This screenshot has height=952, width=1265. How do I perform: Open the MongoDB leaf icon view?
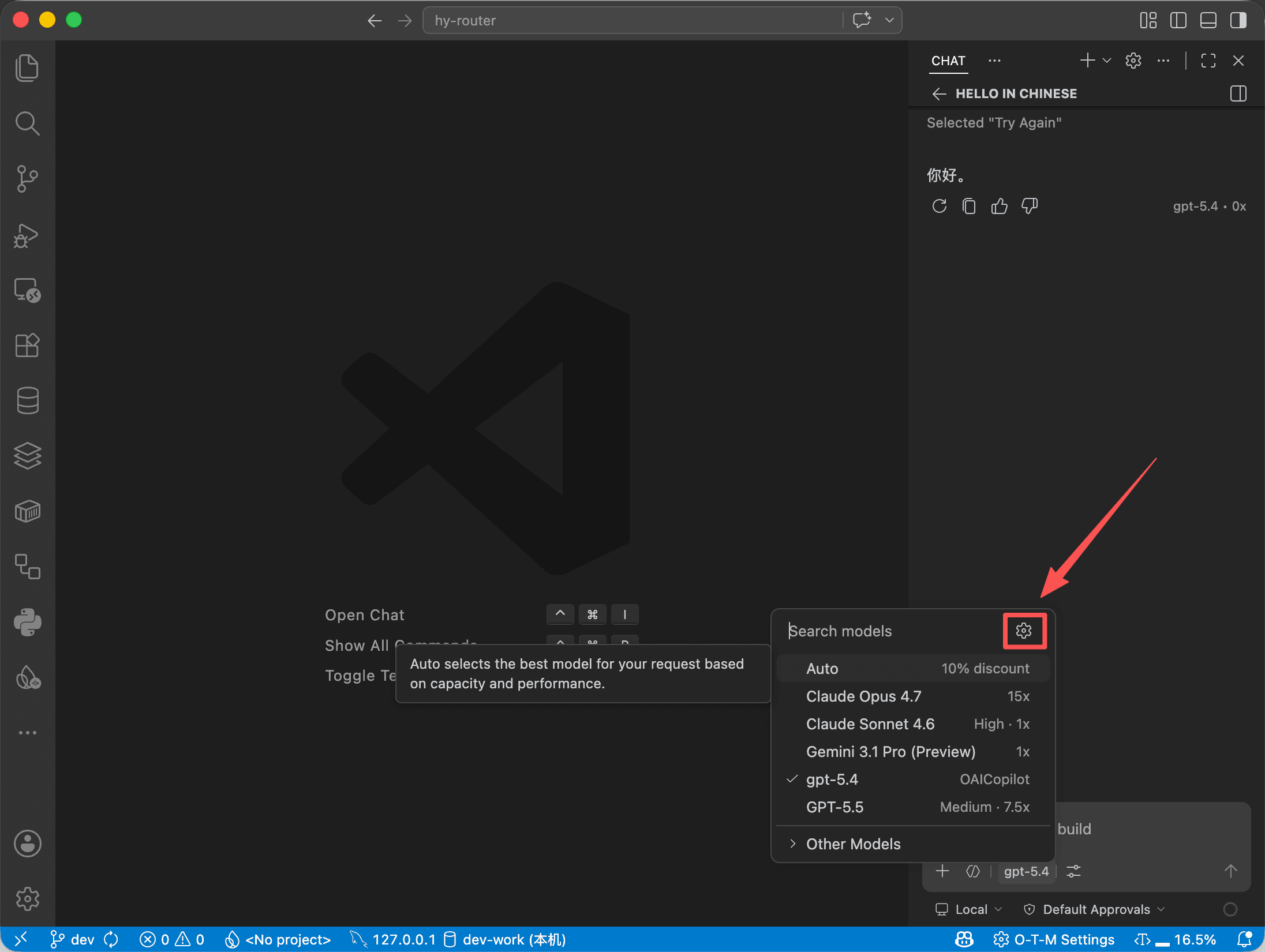(27, 677)
